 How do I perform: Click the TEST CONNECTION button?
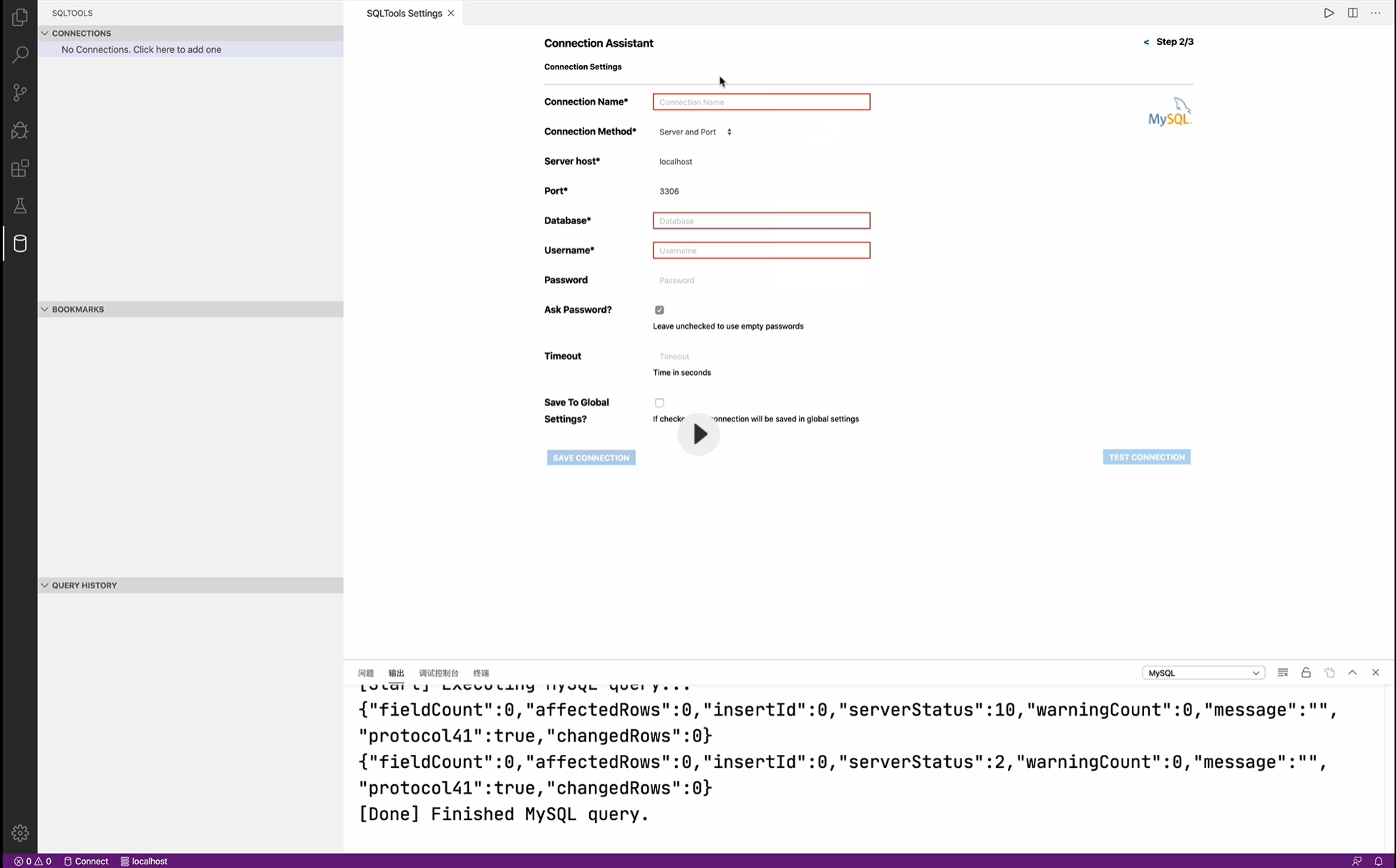[1146, 457]
